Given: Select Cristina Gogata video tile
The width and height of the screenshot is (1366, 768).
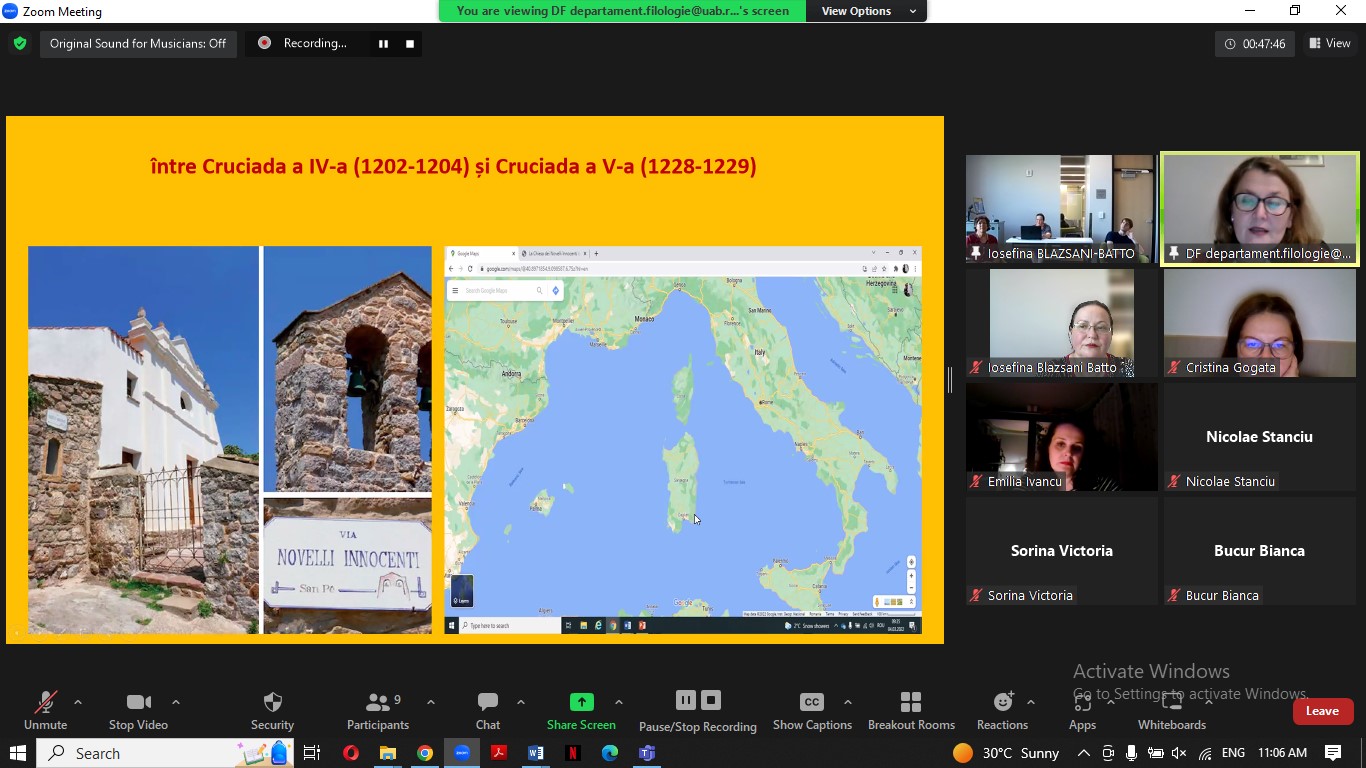Looking at the screenshot, I should click(1259, 322).
